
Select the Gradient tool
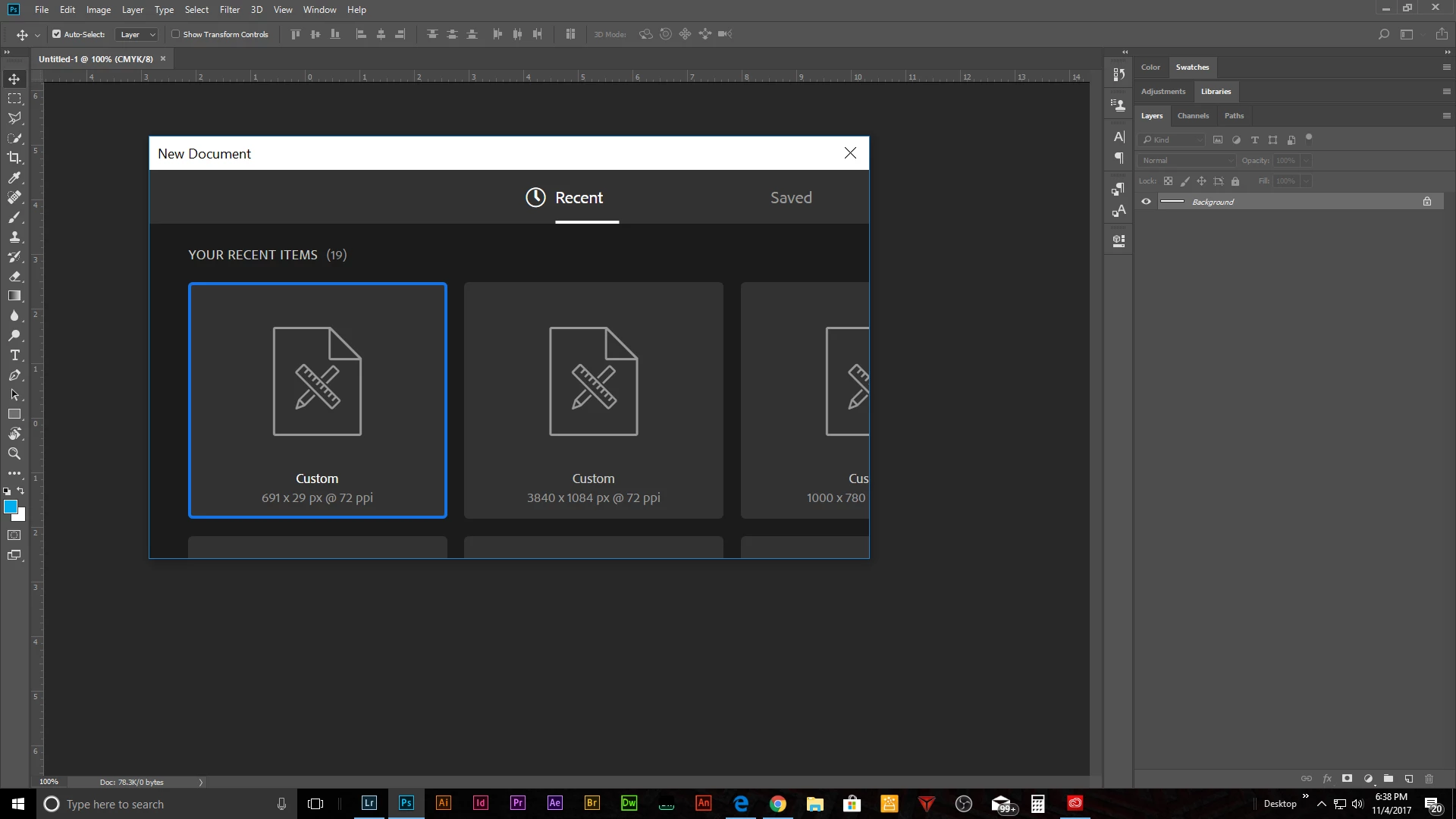click(x=14, y=296)
